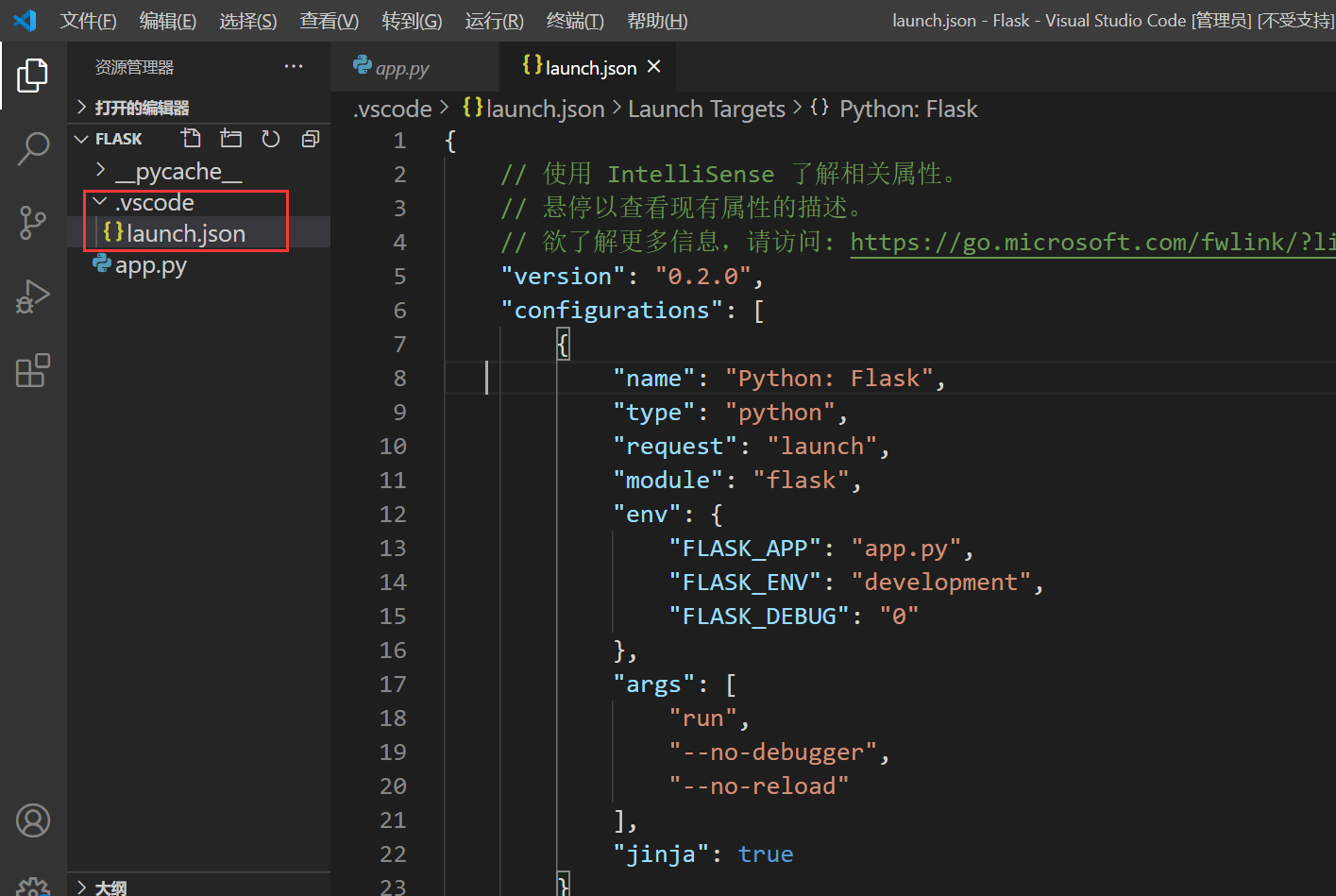
Task: Click the "request" key text
Action: pos(675,446)
